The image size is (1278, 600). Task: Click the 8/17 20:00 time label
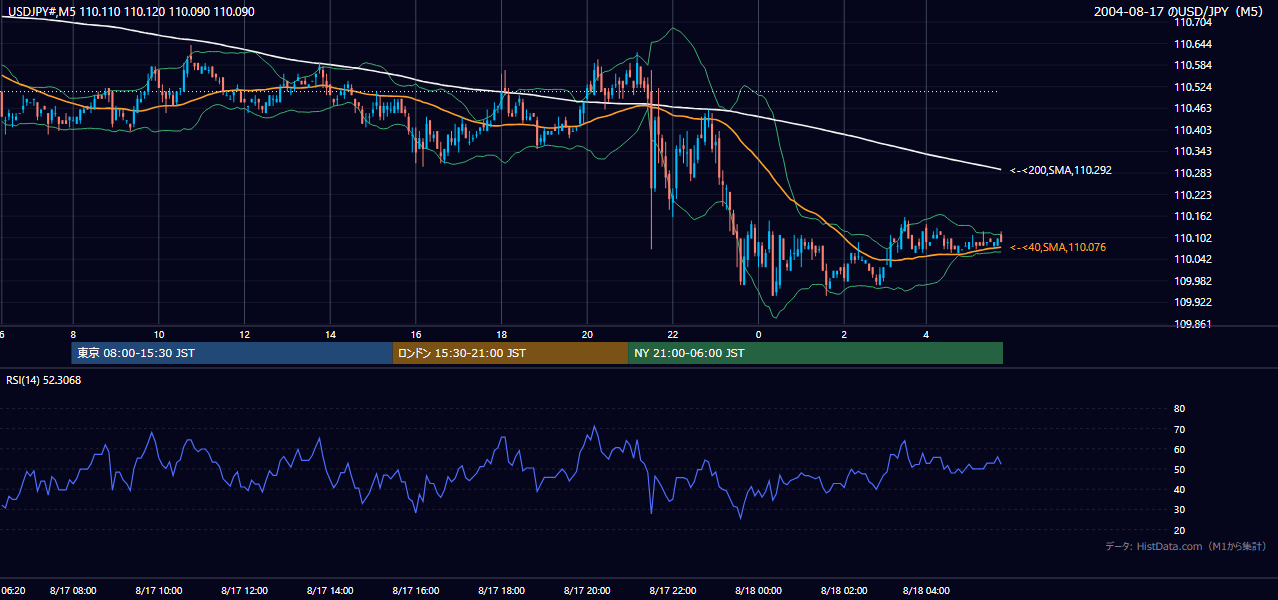point(586,591)
